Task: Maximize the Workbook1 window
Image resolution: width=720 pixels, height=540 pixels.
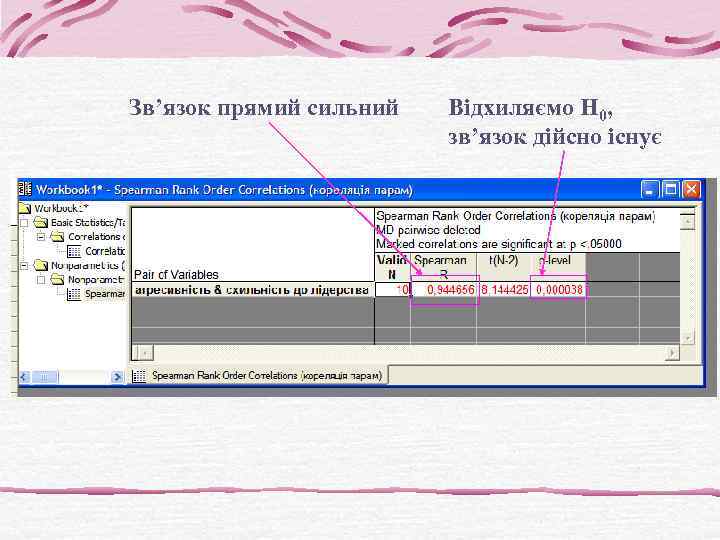Action: 670,189
